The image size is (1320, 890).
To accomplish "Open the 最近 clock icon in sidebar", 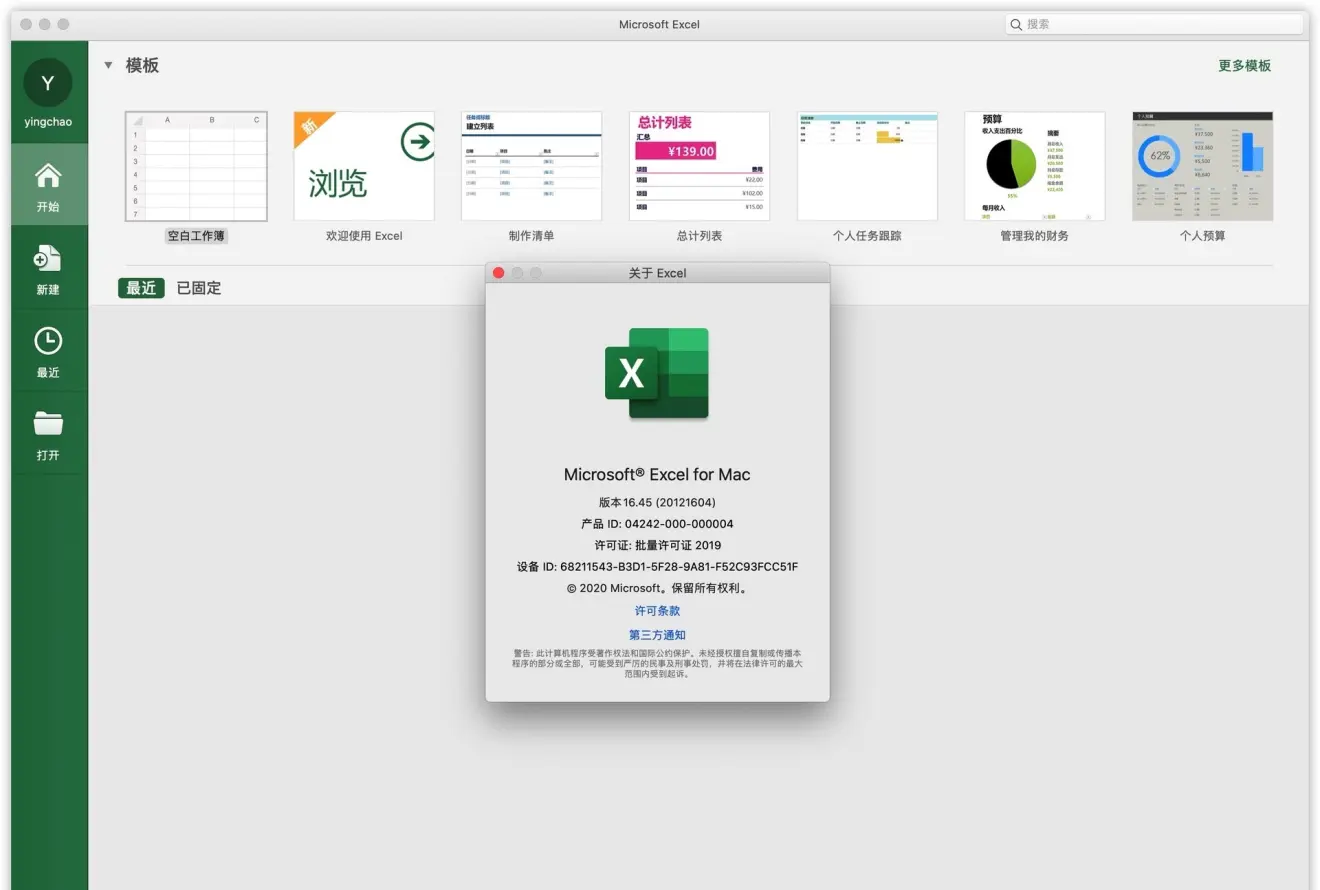I will pyautogui.click(x=48, y=341).
